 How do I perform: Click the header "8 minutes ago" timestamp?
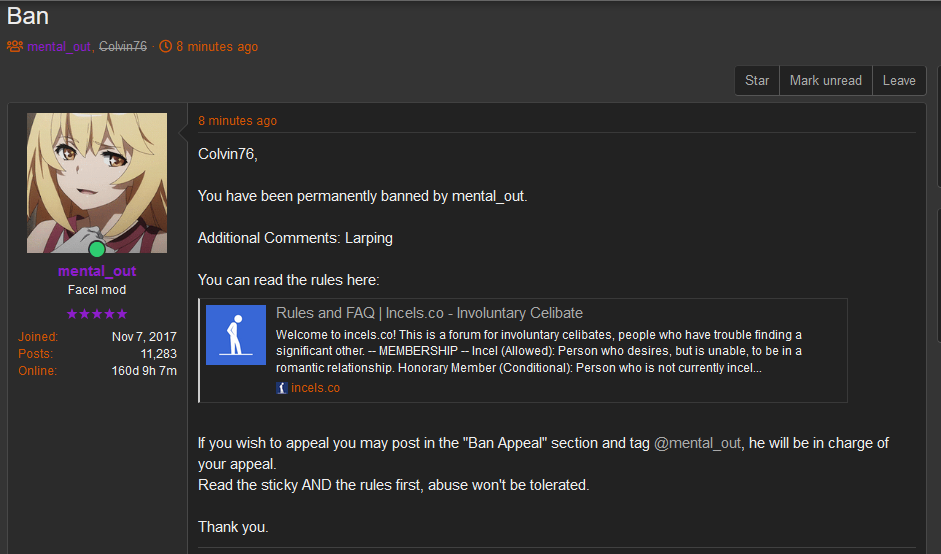point(217,47)
